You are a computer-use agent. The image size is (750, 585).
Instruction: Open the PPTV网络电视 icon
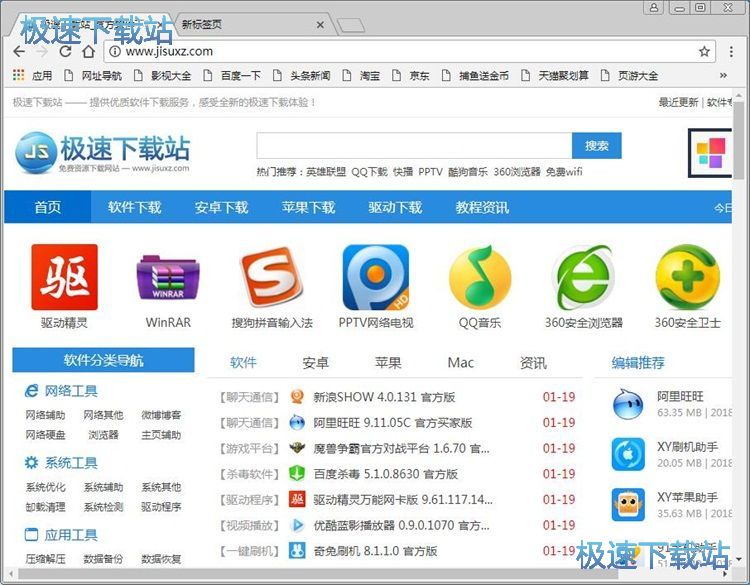376,277
